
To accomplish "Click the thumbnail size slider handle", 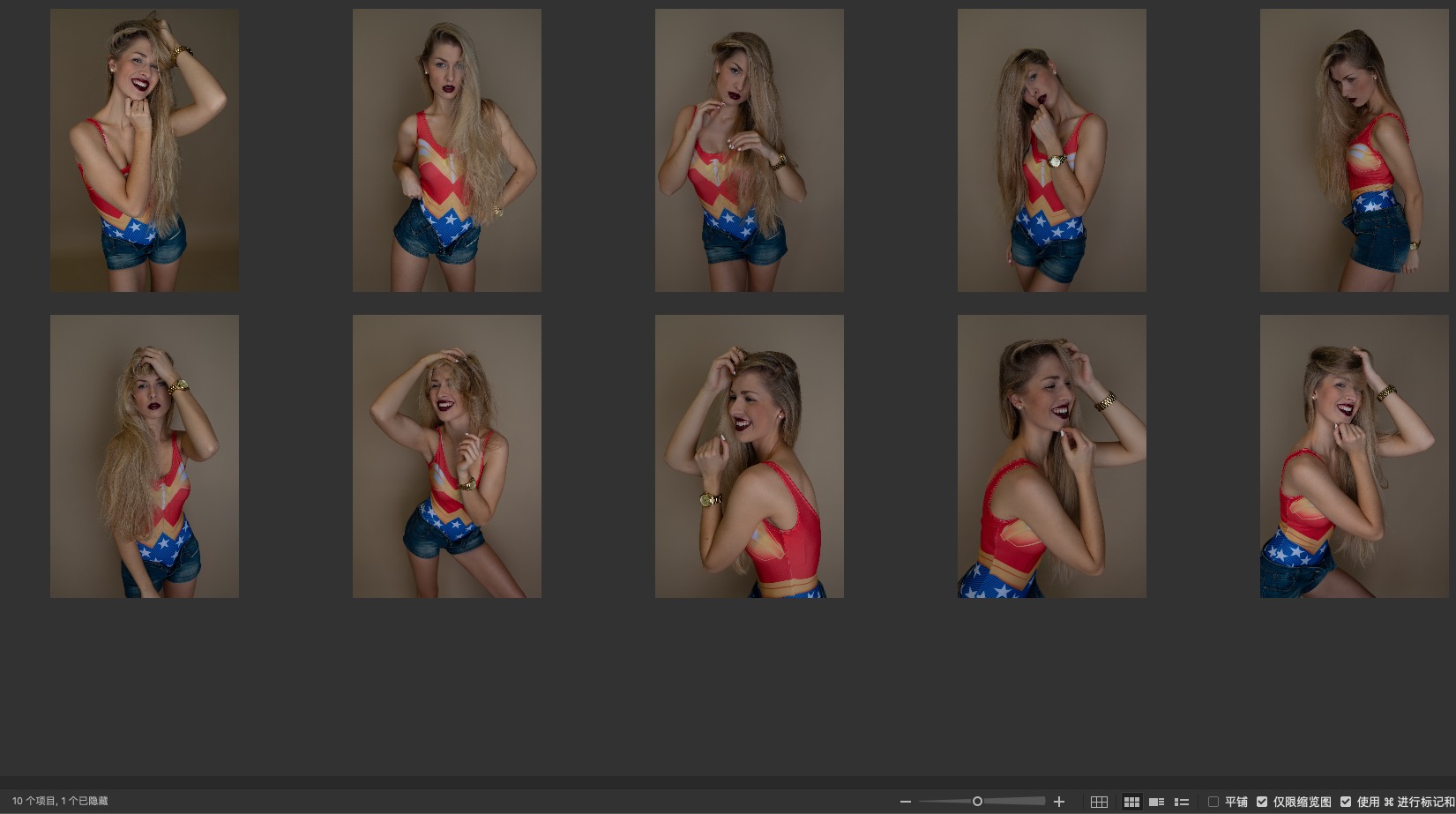I will (977, 802).
